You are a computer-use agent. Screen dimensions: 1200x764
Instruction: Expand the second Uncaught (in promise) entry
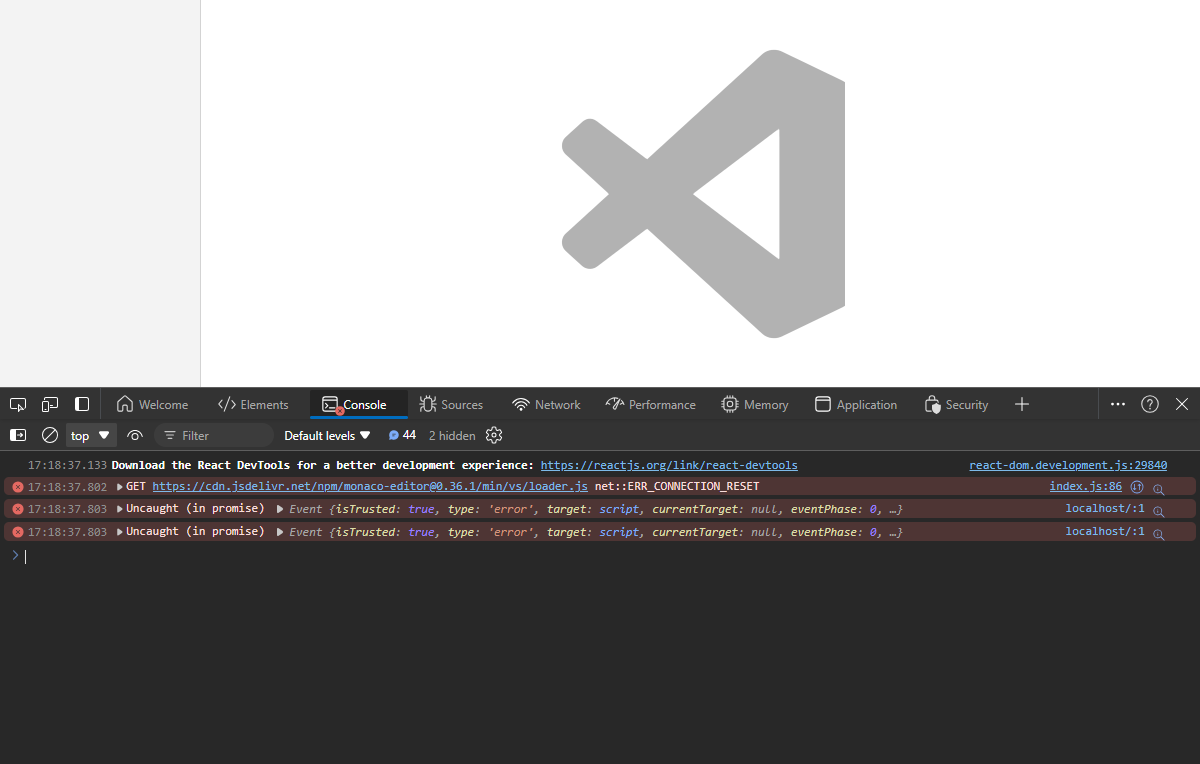pos(120,532)
